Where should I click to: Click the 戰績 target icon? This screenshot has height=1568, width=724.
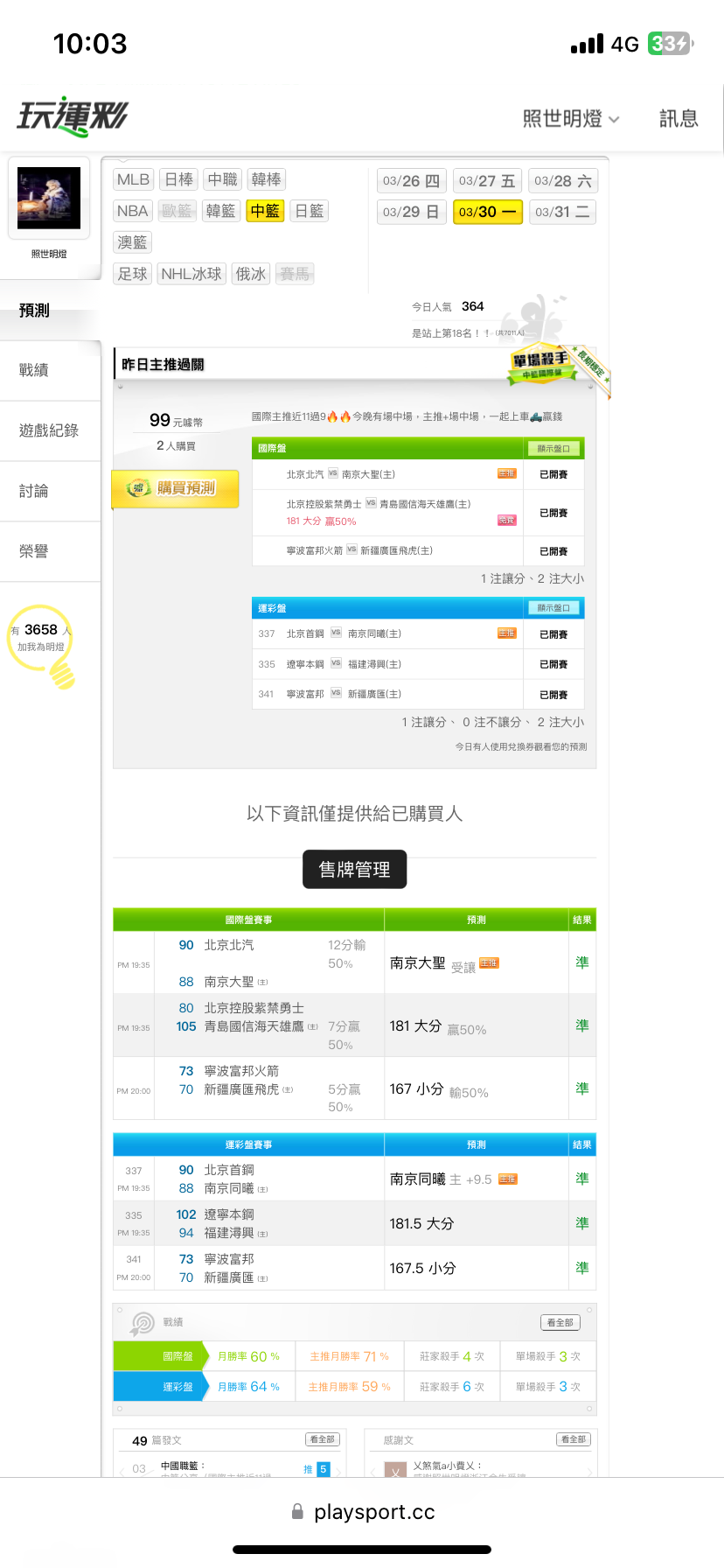142,1323
